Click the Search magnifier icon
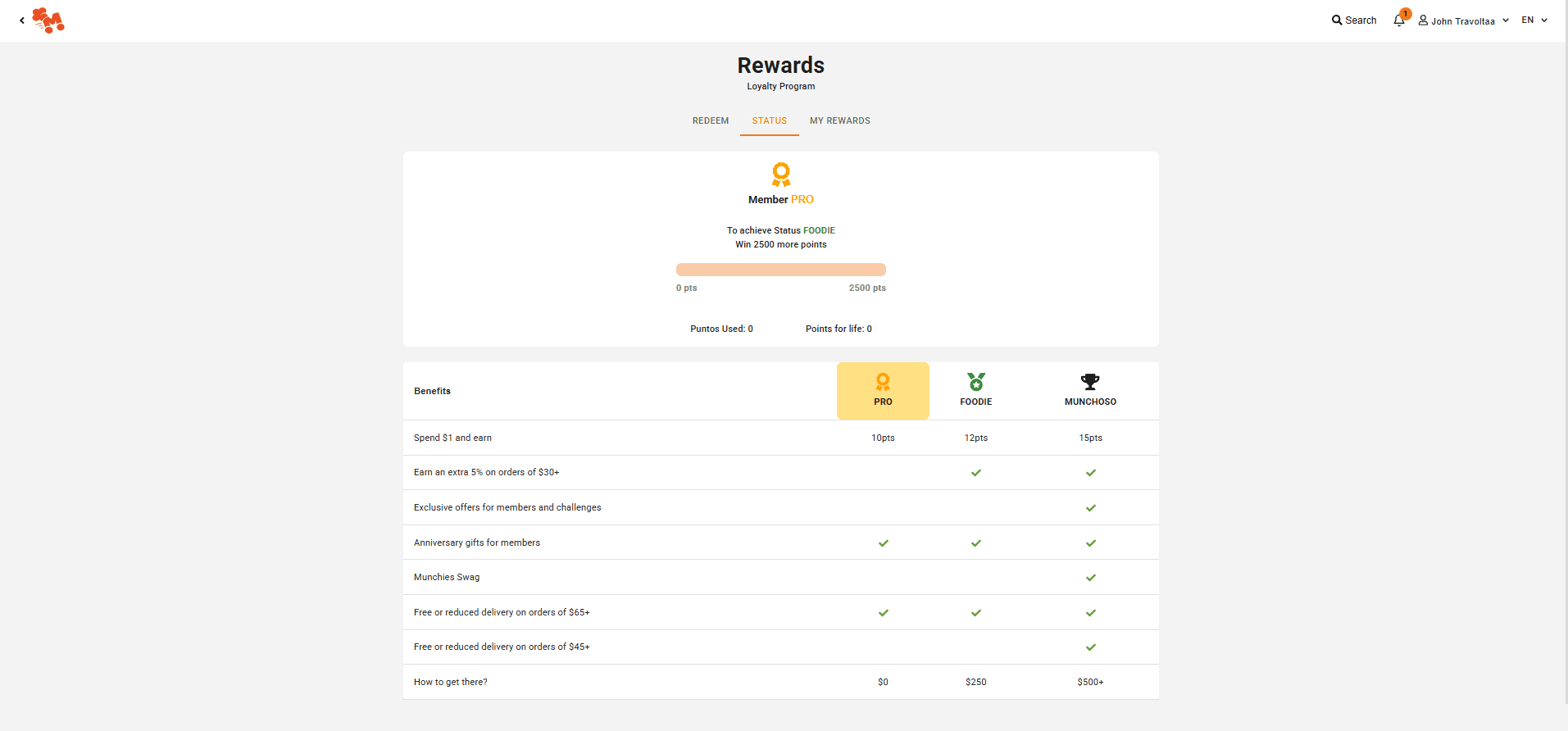Screen dimensions: 1568x731 (x=1337, y=20)
